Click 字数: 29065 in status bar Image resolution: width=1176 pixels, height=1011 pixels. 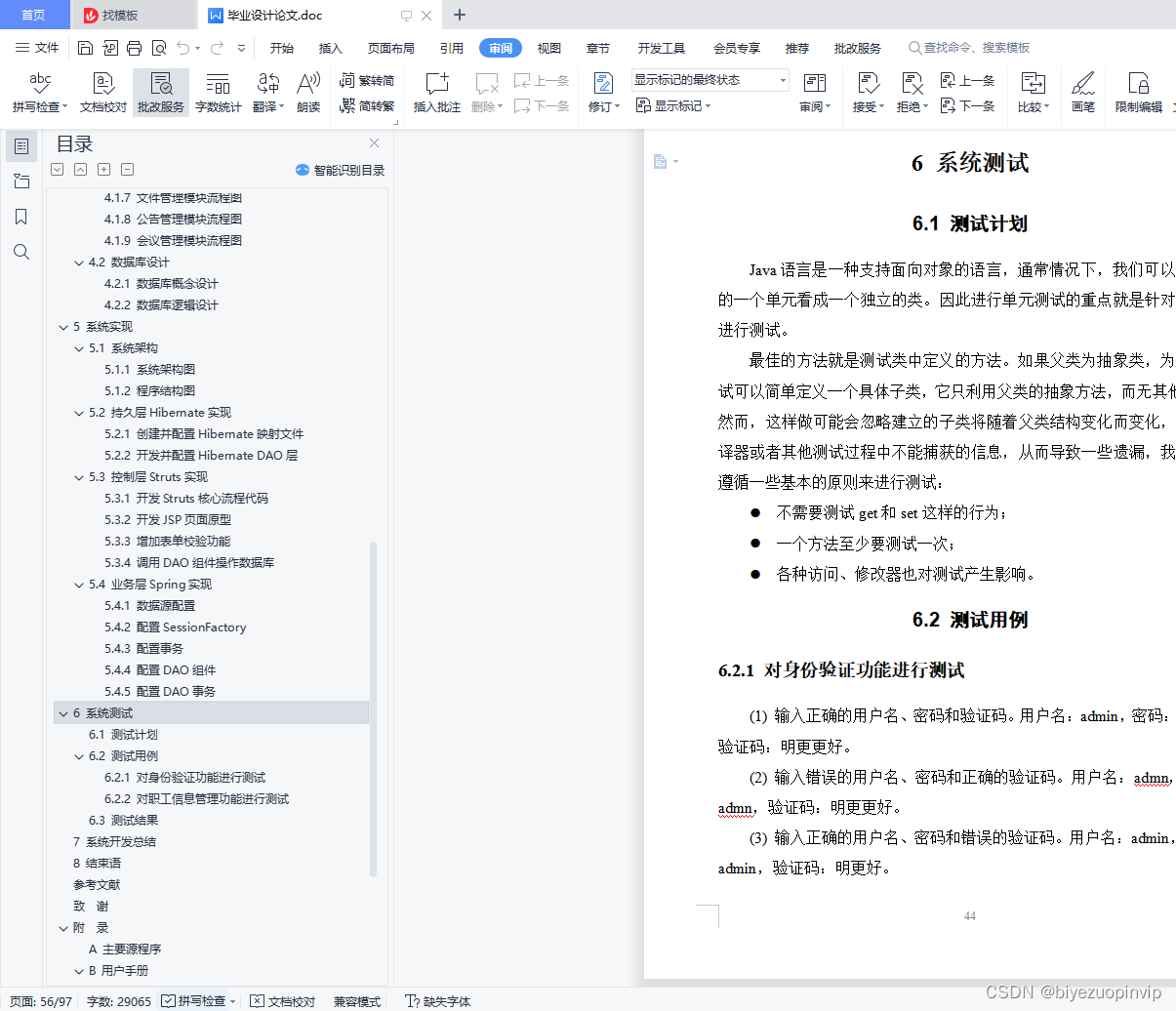[119, 1001]
